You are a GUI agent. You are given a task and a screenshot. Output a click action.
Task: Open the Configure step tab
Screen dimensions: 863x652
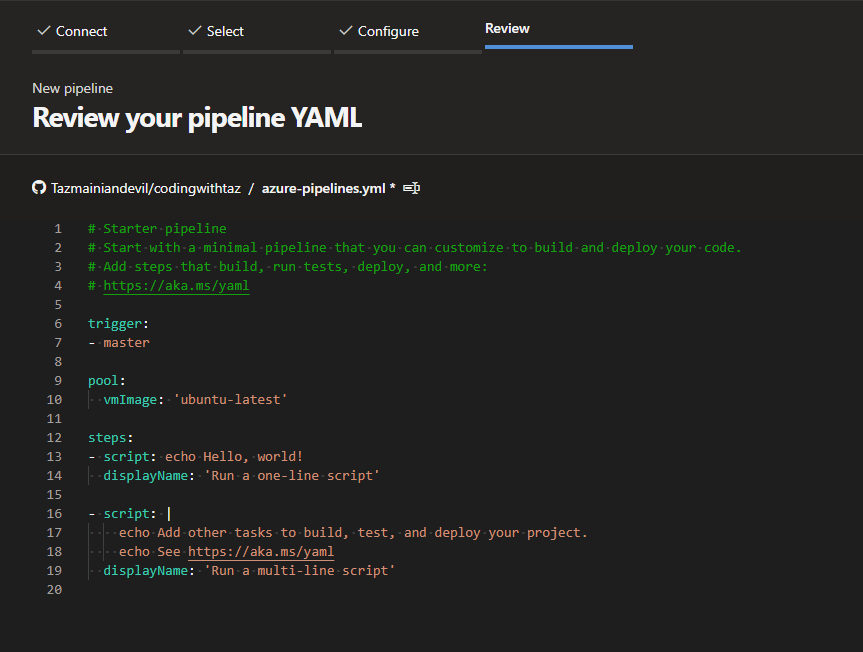coord(388,31)
